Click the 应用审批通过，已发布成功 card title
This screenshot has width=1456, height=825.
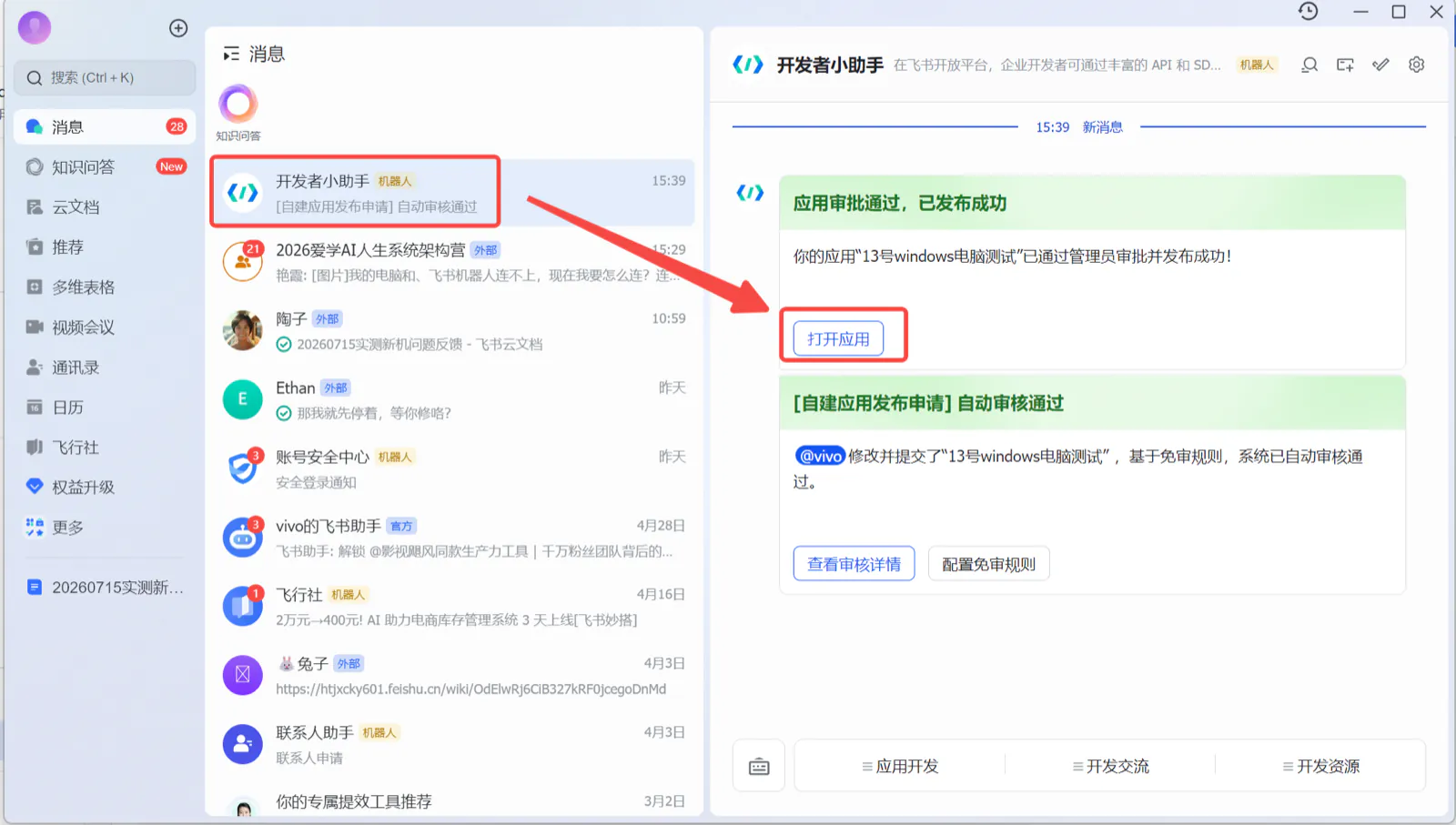click(x=899, y=203)
